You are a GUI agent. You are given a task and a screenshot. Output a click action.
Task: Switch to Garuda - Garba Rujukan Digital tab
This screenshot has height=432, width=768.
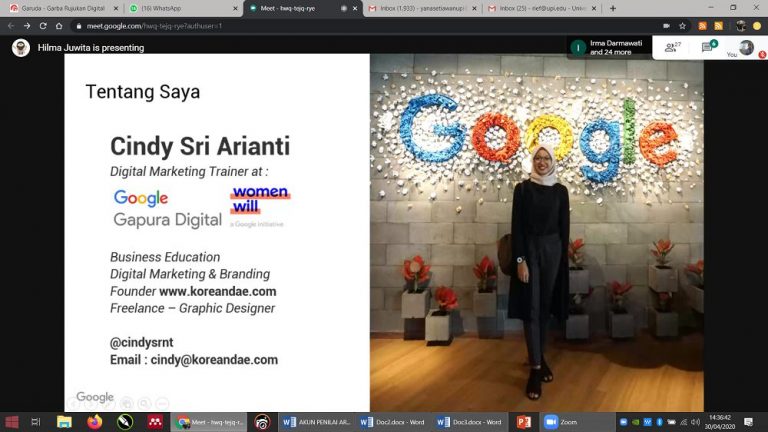point(62,8)
